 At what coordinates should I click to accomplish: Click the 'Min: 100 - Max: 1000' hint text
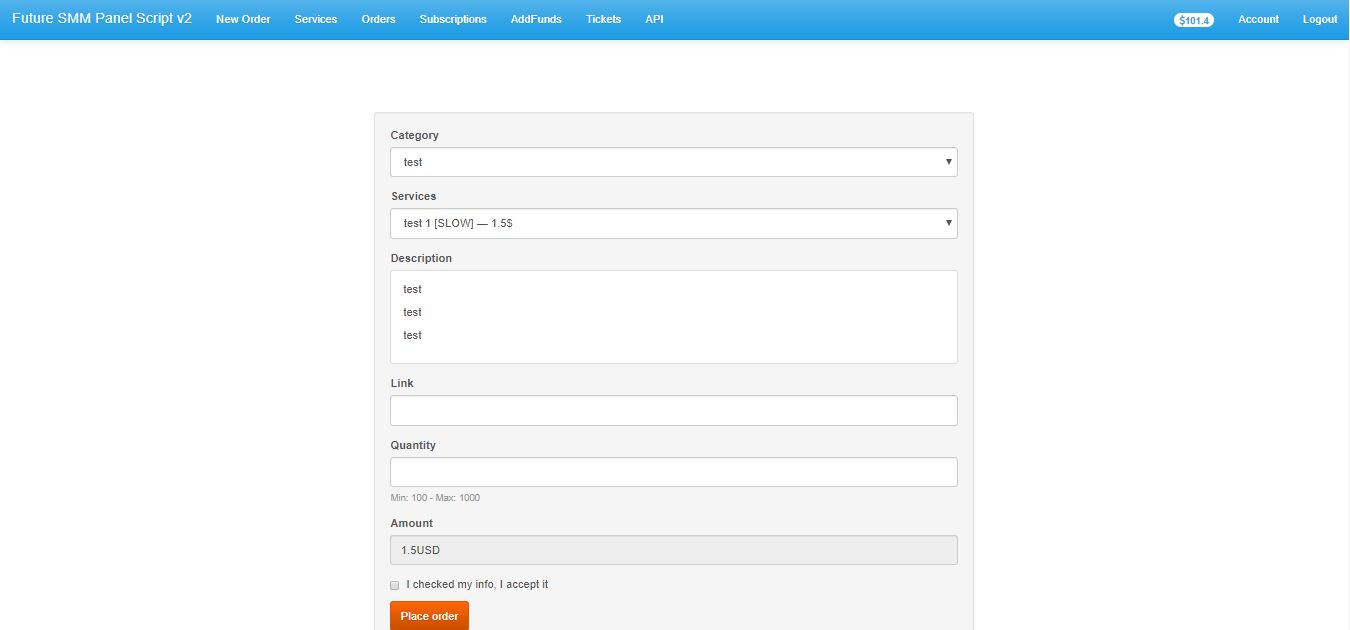coord(435,498)
